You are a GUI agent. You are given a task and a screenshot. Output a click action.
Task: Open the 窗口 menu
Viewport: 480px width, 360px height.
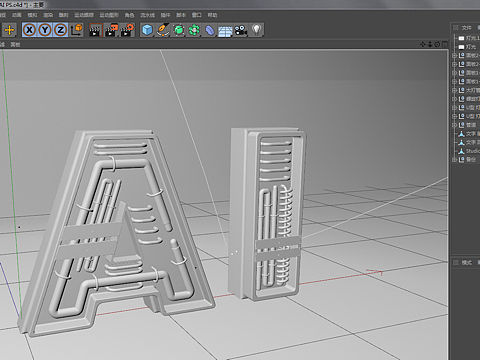tap(197, 15)
